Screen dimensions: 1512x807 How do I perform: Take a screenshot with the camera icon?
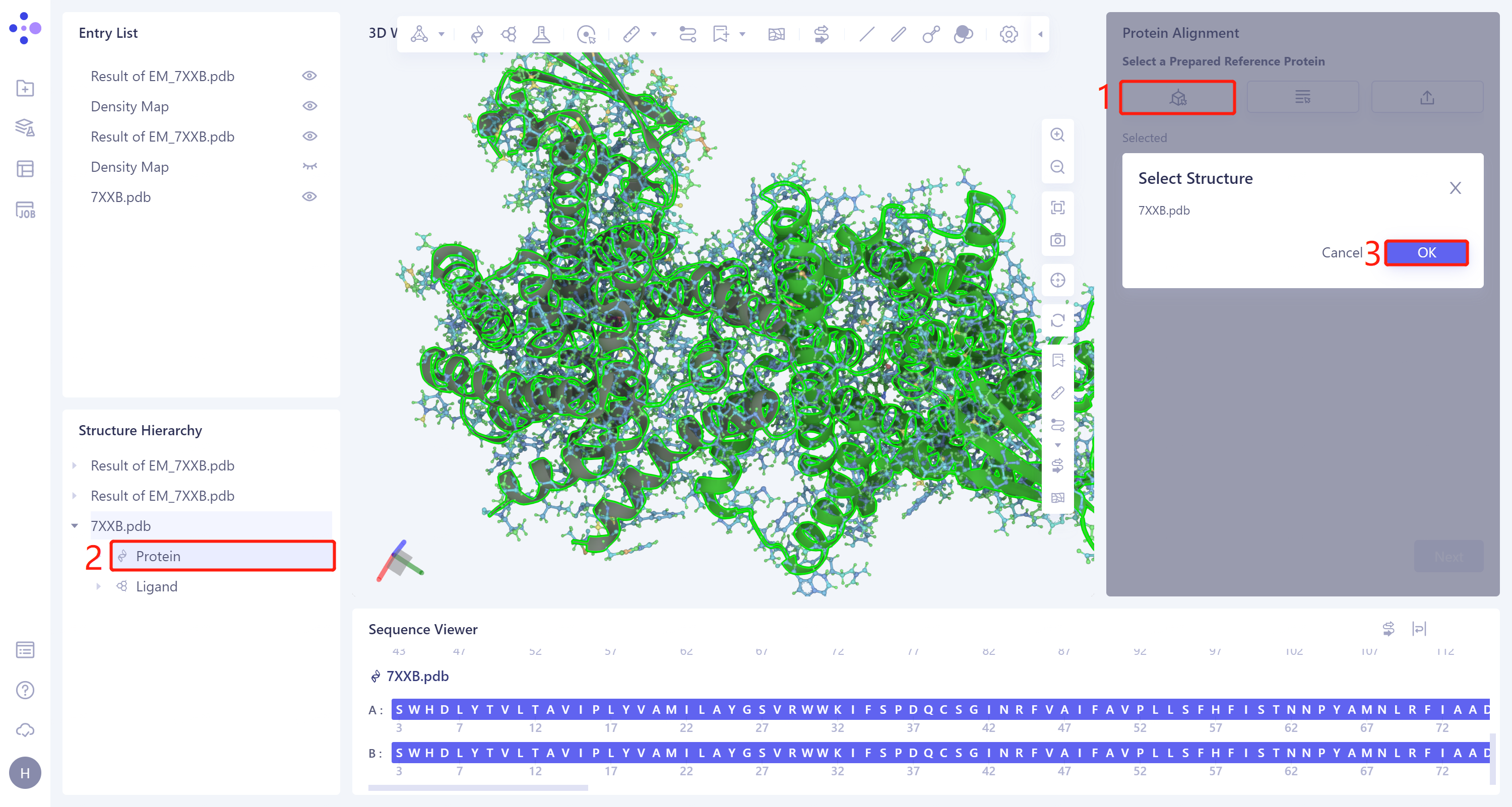pos(1057,240)
